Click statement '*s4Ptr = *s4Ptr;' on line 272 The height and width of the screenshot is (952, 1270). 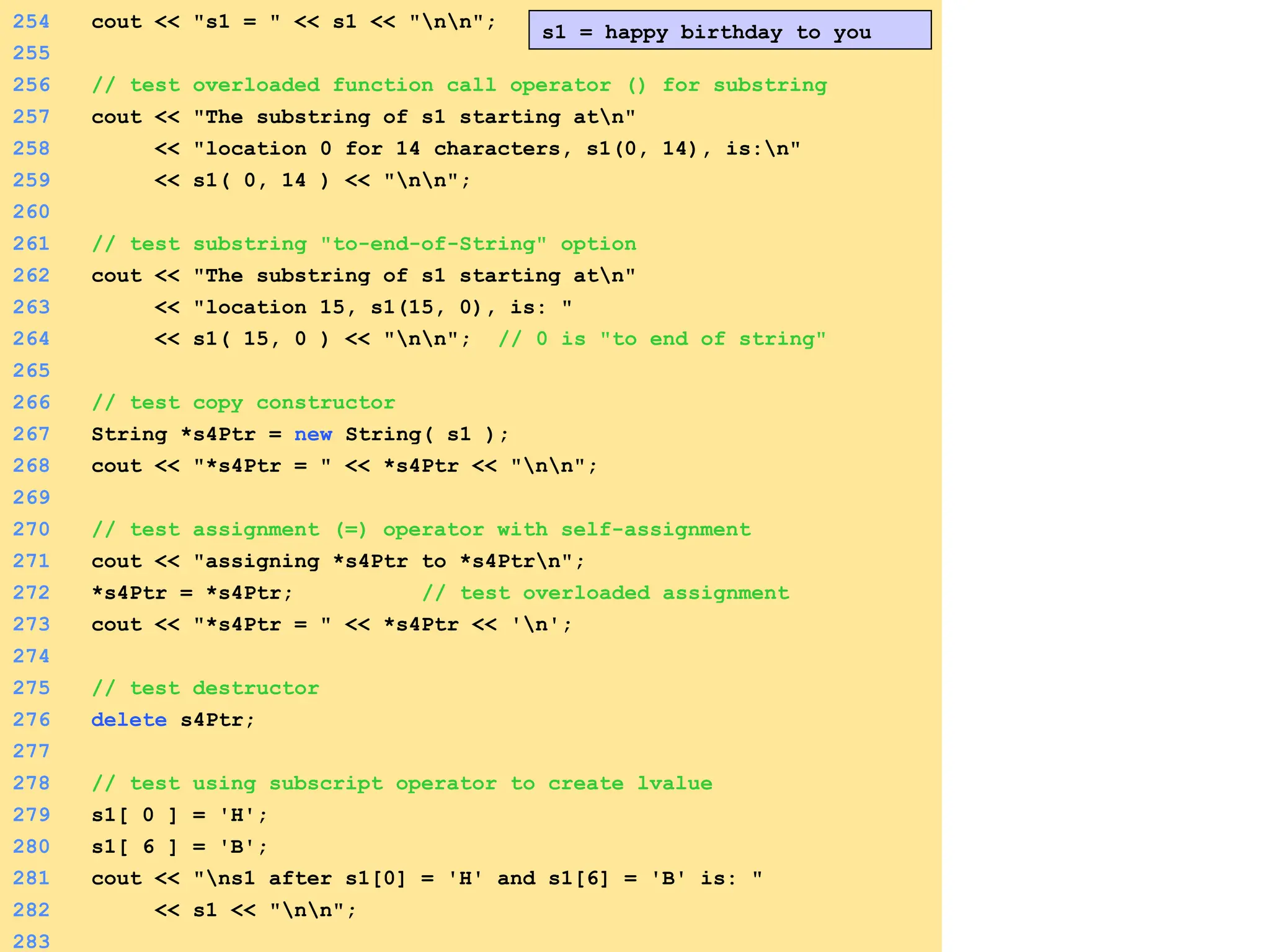click(x=192, y=593)
